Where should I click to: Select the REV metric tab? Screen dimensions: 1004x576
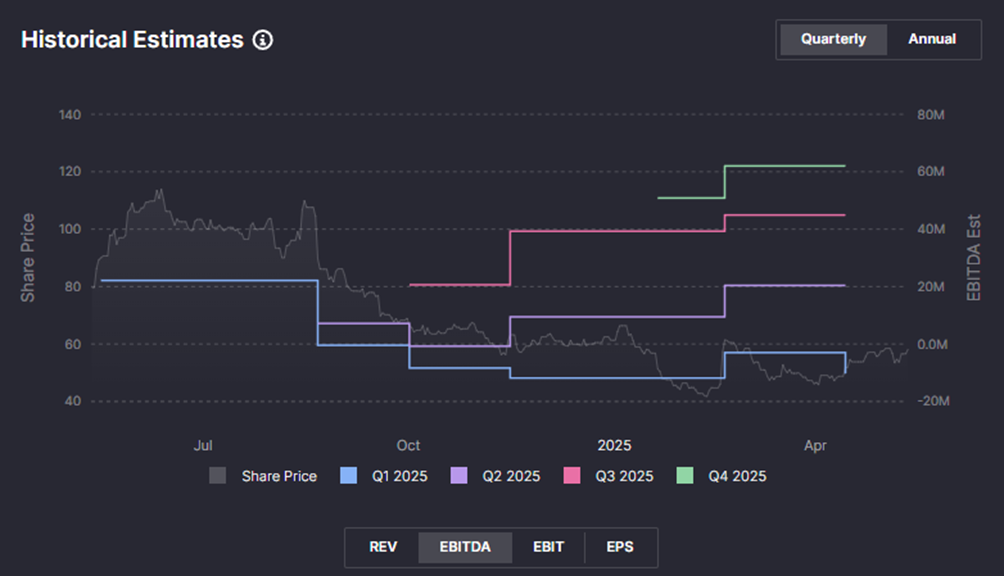click(383, 547)
